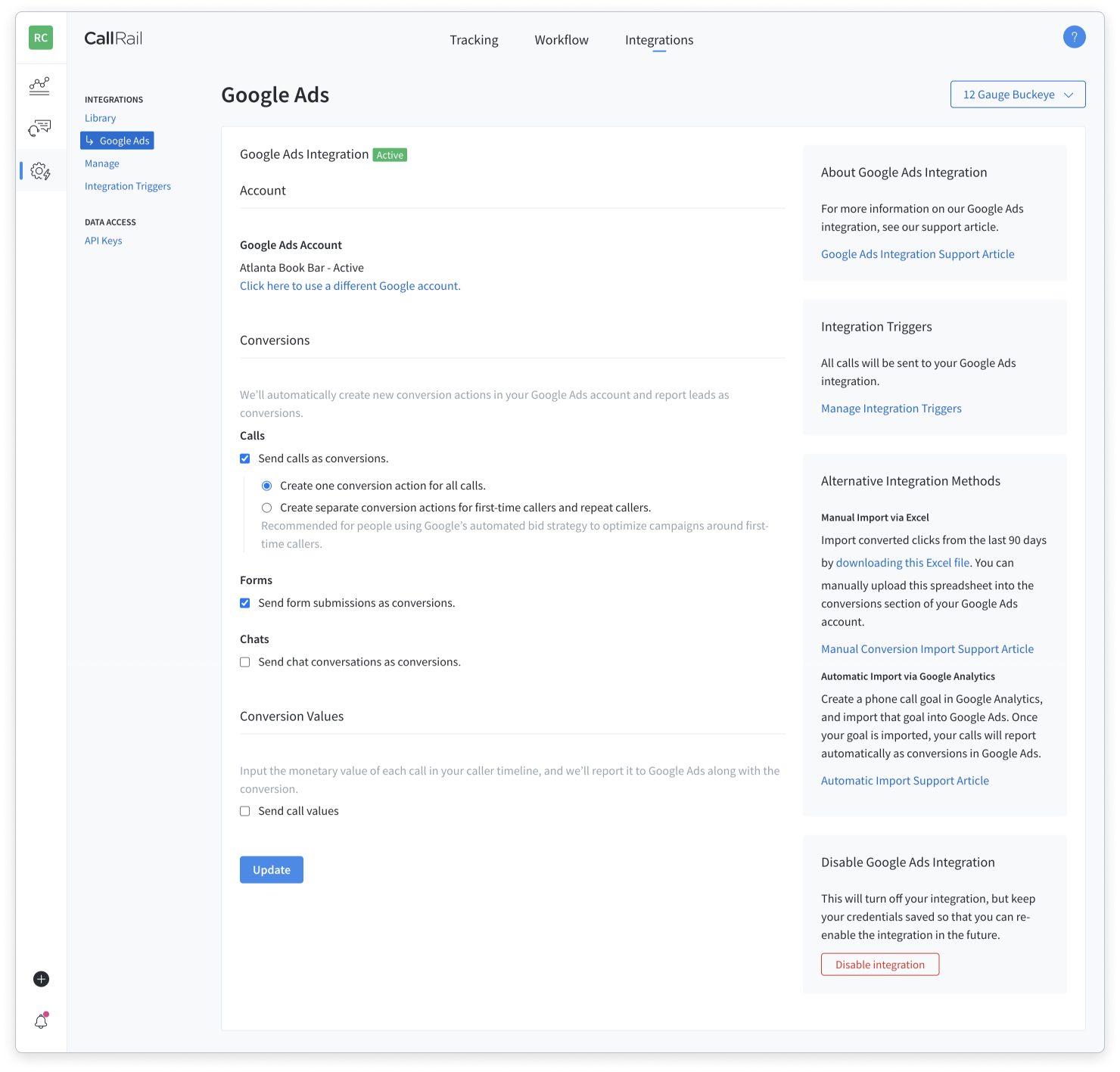Expand the 12 Gauge Buckeye company dropdown
The height and width of the screenshot is (1072, 1120).
pyautogui.click(x=1018, y=95)
